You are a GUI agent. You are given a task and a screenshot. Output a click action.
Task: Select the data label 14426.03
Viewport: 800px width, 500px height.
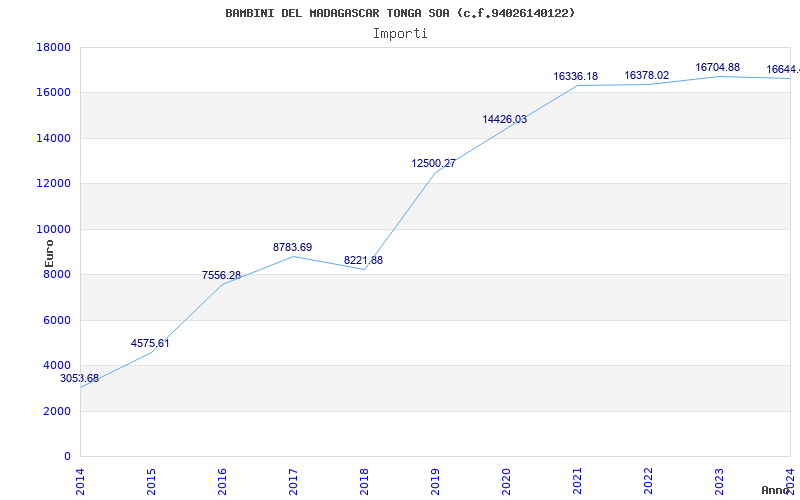505,119
